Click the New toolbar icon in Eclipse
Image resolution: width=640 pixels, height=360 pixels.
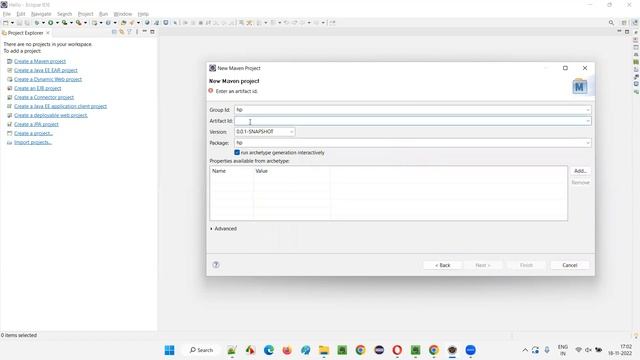6,23
